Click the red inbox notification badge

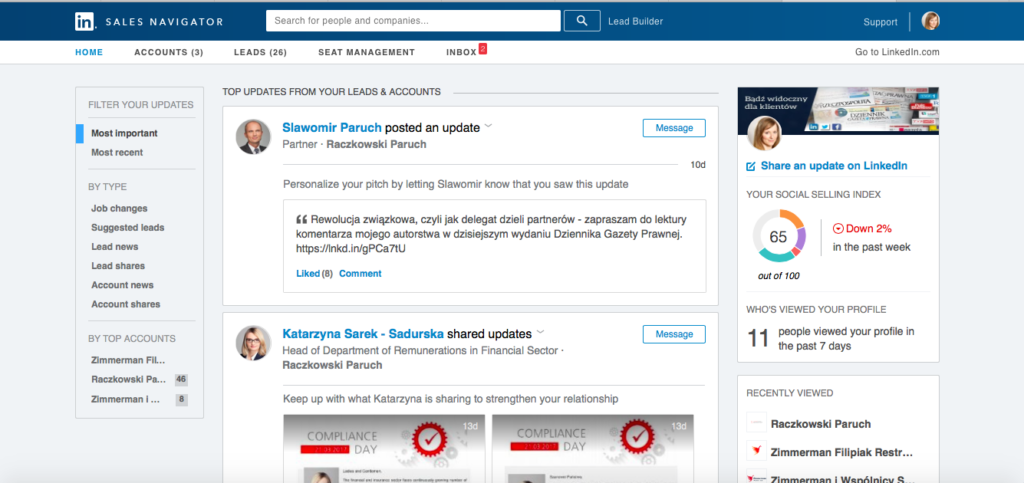click(483, 48)
